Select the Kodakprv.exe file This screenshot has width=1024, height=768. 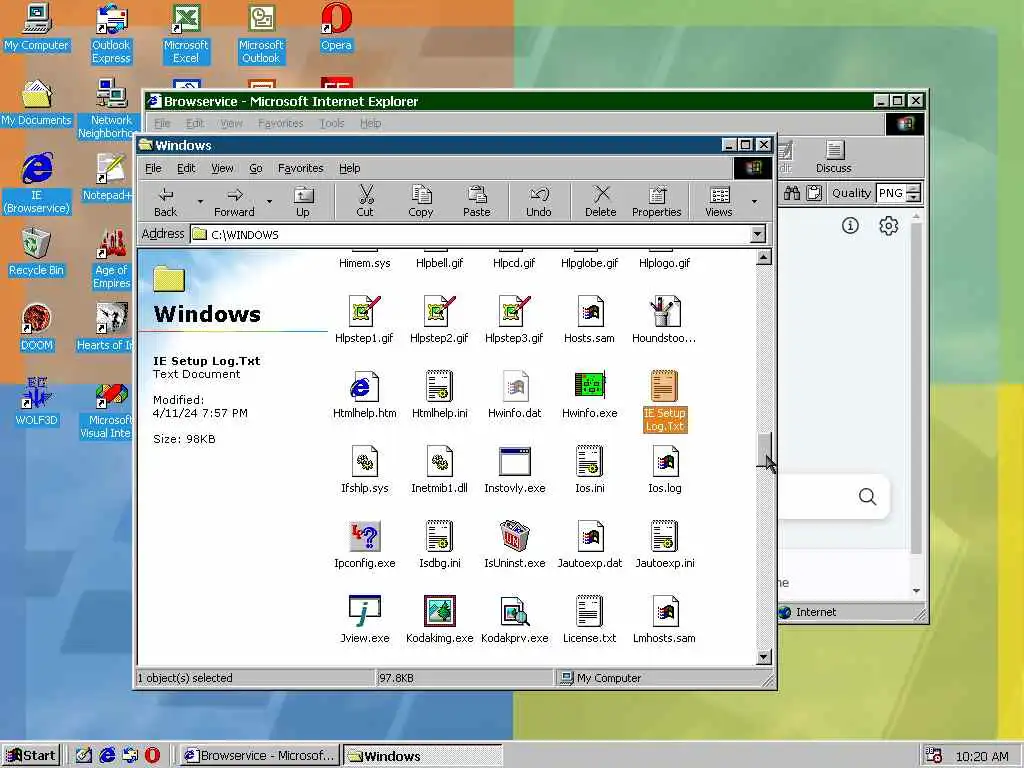pyautogui.click(x=515, y=620)
